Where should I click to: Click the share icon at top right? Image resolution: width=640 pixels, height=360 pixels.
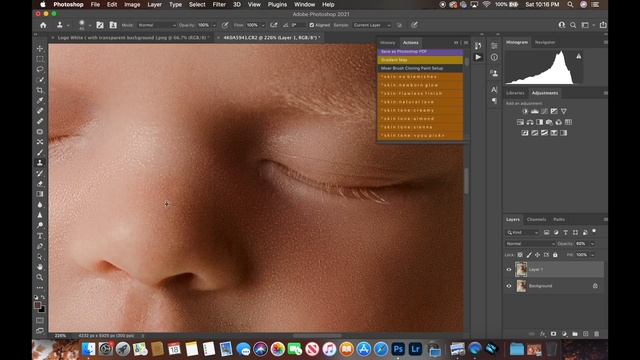[603, 25]
